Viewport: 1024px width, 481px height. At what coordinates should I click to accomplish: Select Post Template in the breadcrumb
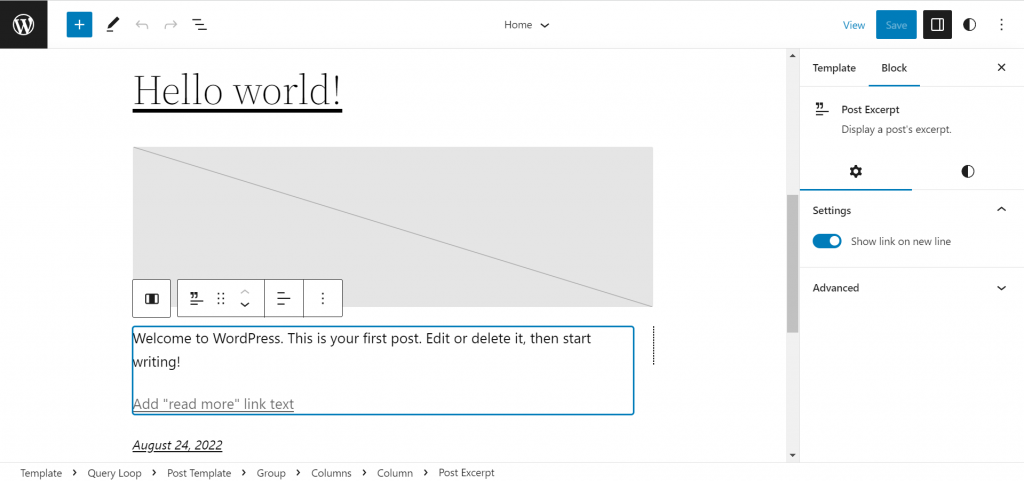(x=199, y=473)
